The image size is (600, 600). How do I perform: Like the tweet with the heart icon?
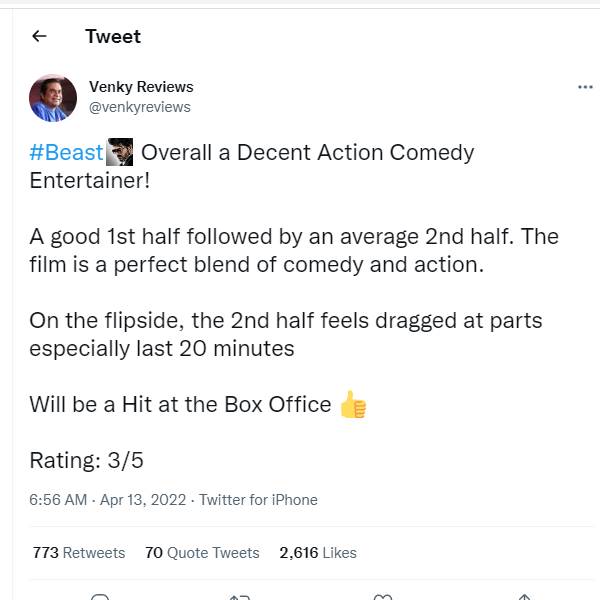coord(382,597)
